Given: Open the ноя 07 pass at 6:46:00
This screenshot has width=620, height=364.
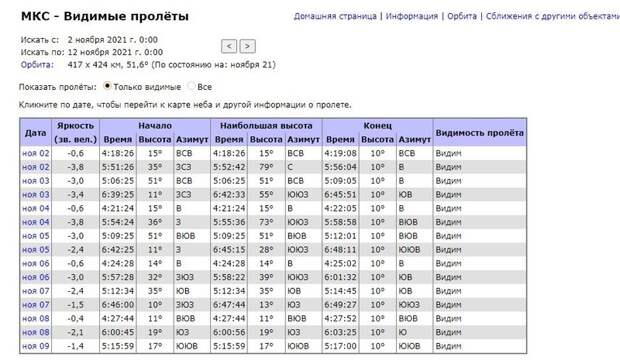Looking at the screenshot, I should click(x=36, y=305).
